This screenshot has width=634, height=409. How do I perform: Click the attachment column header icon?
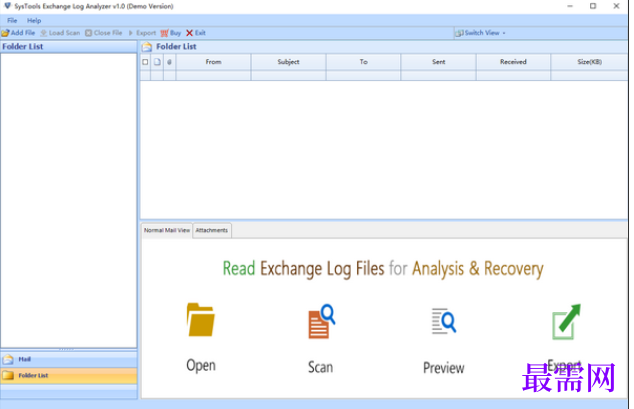point(169,62)
